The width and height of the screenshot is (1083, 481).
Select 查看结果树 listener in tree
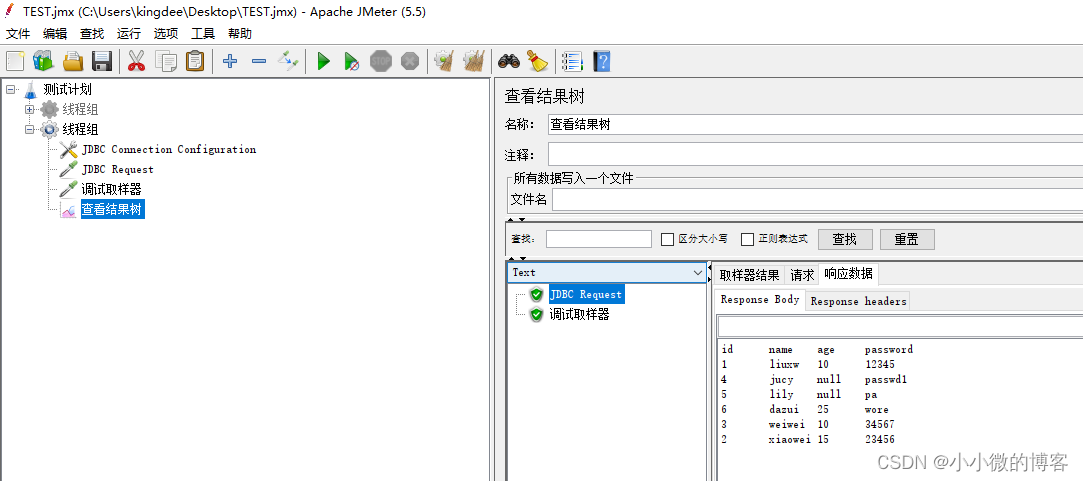[113, 209]
